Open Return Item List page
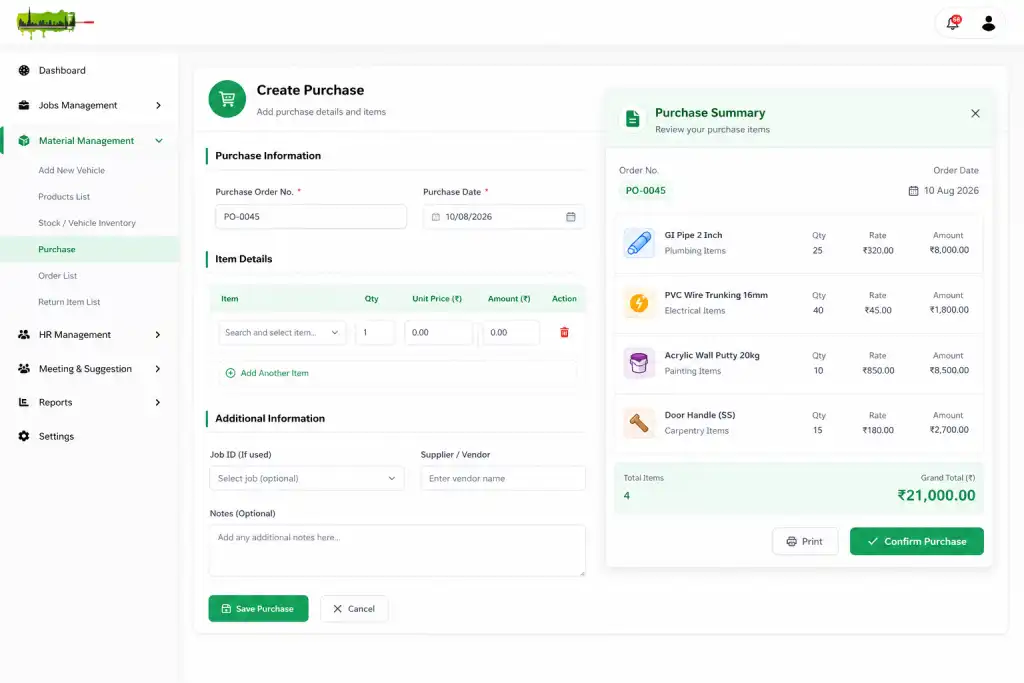Image resolution: width=1024 pixels, height=683 pixels. click(69, 302)
